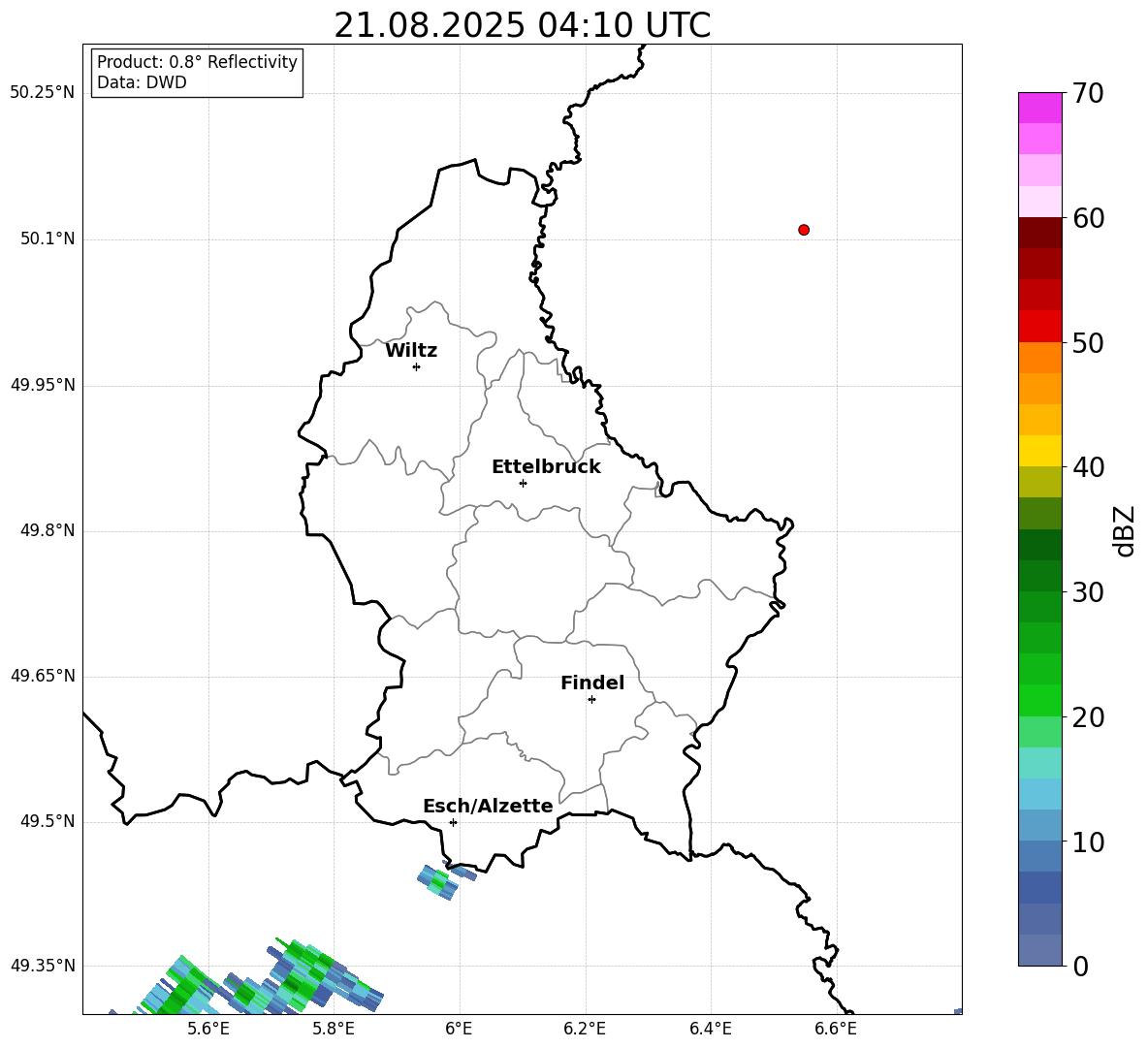
Task: Select the Esch/Alzette station label
Action: [x=488, y=806]
